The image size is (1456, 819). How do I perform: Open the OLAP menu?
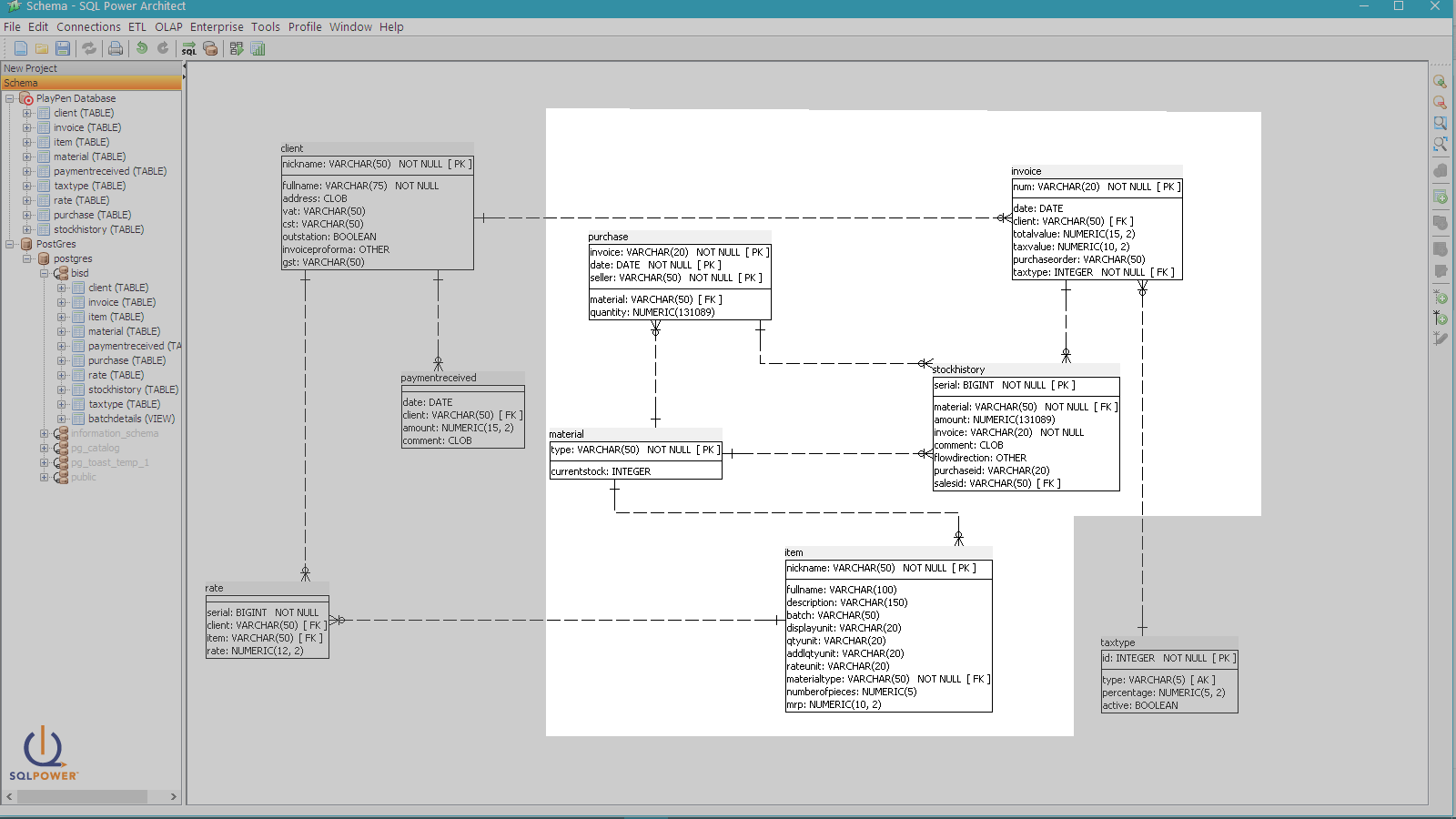[x=168, y=27]
